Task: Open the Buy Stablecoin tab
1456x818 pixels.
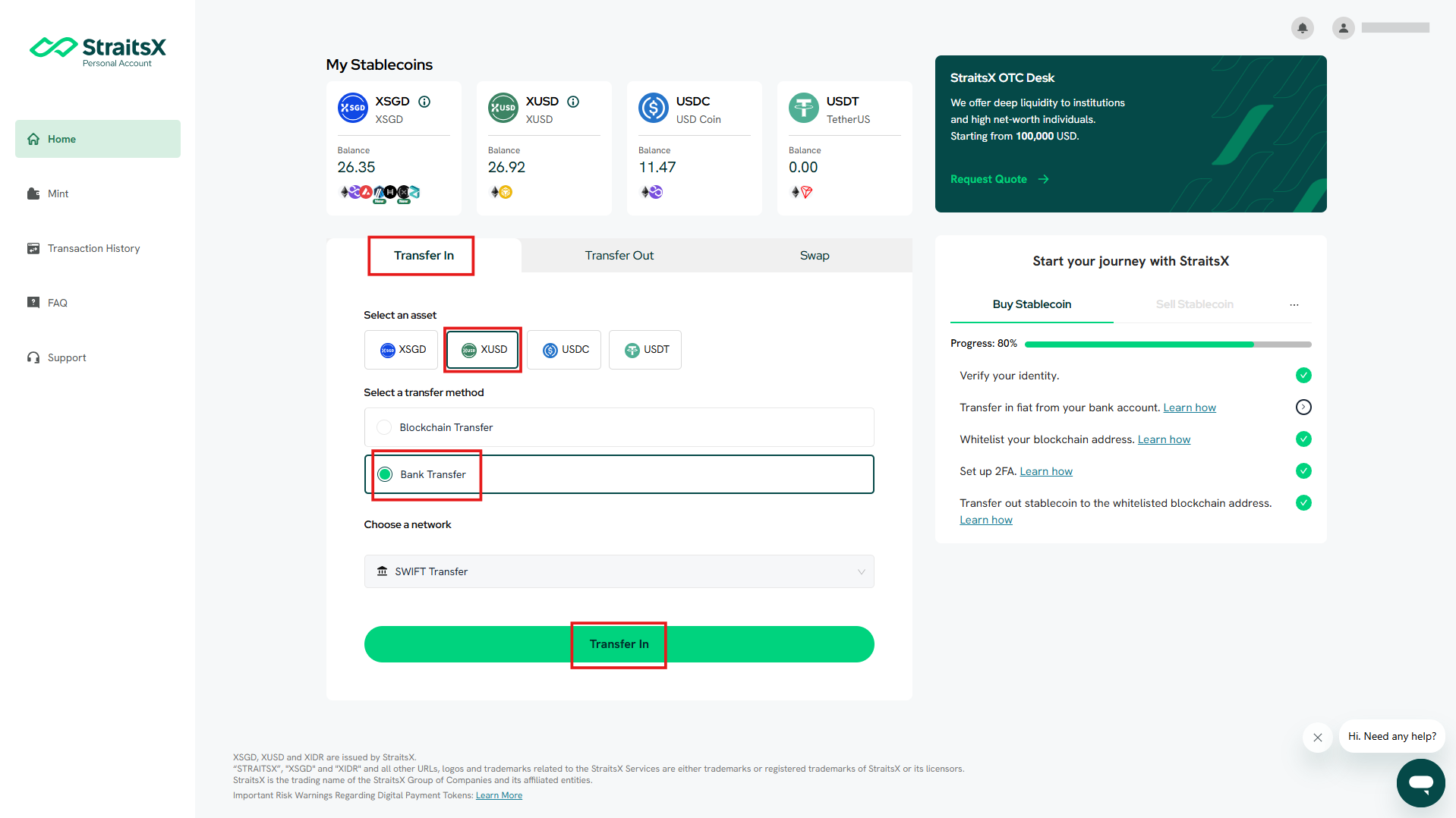Action: [x=1032, y=304]
